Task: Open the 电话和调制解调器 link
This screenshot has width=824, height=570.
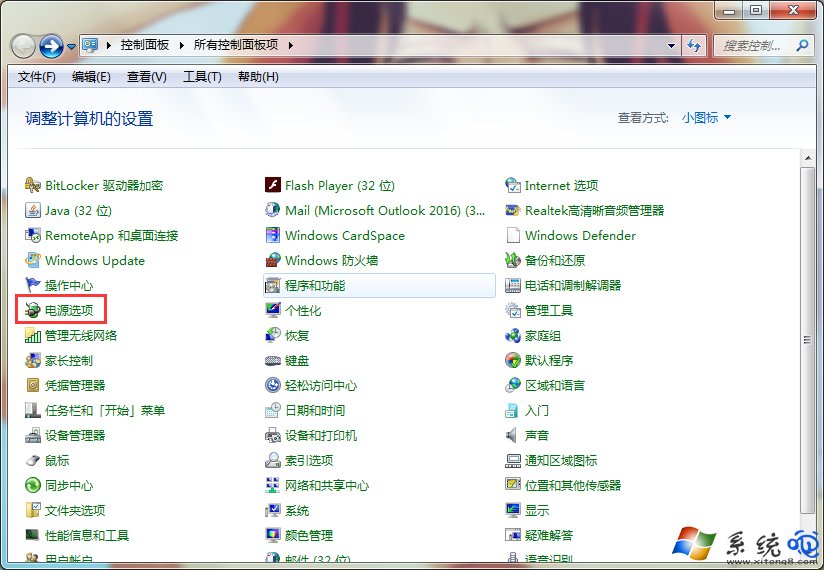Action: click(573, 285)
